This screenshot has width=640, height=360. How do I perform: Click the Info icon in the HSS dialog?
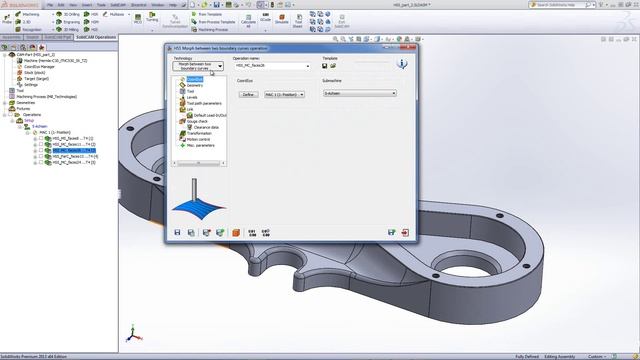click(402, 64)
